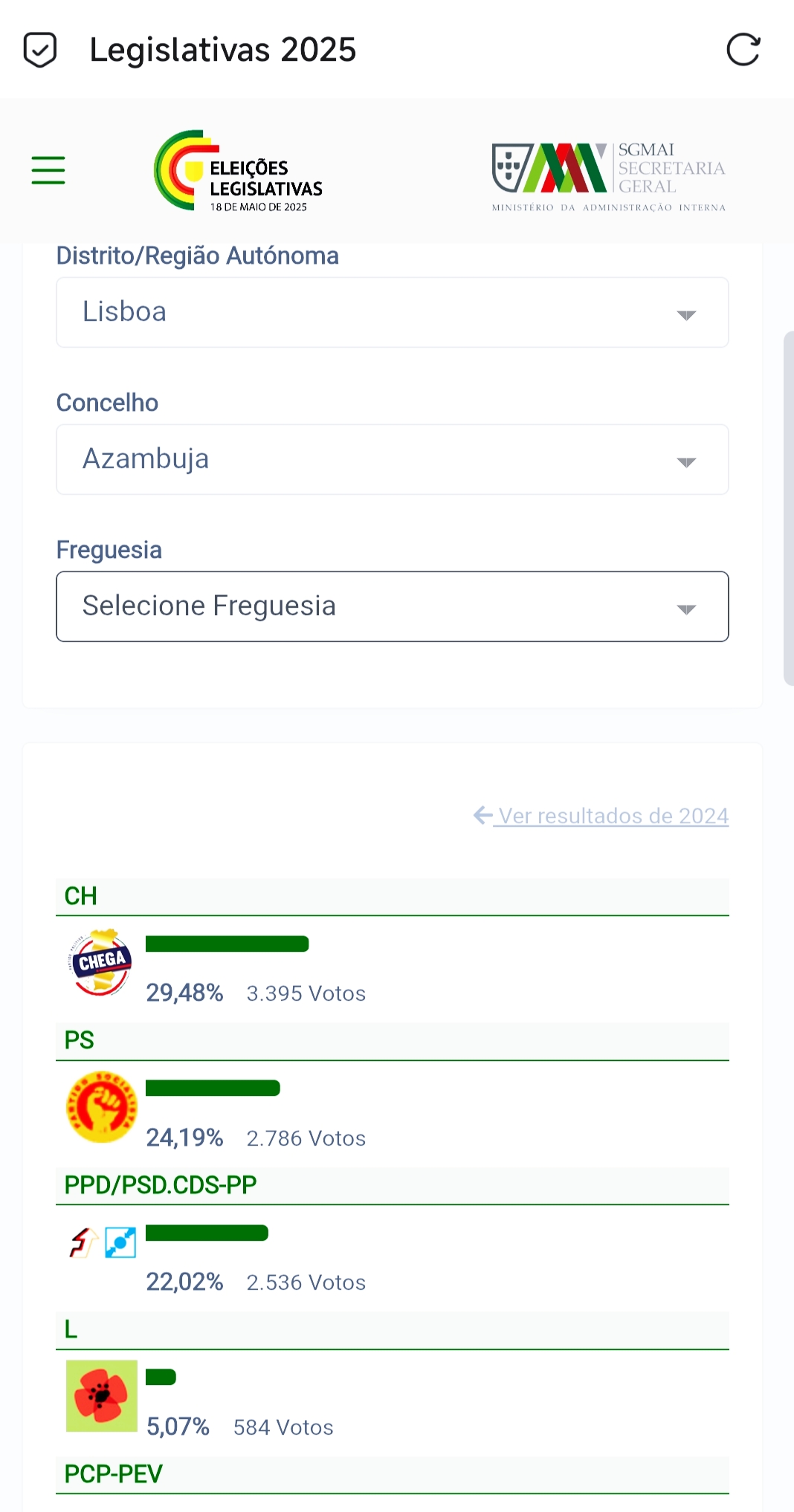
Task: Tap the Eleições Legislativas logo
Action: [239, 171]
